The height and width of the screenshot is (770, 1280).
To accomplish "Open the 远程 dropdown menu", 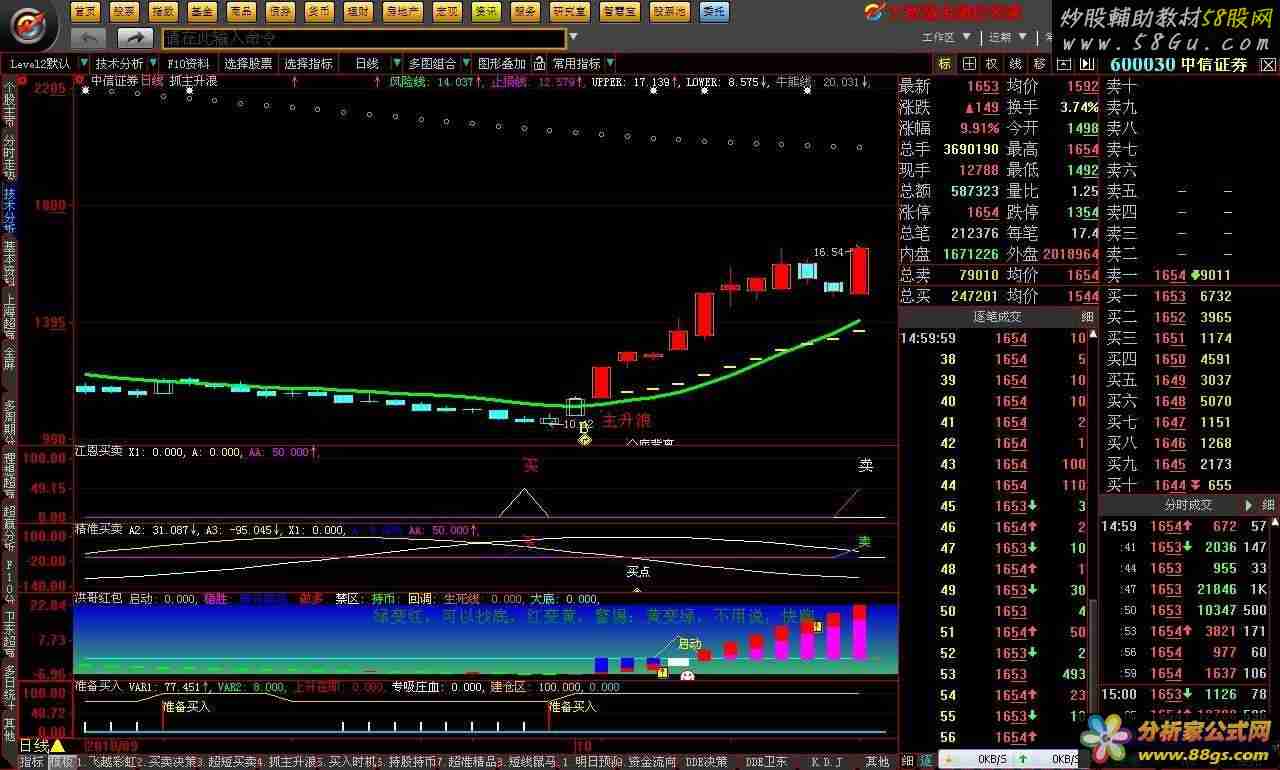I will (x=1005, y=37).
